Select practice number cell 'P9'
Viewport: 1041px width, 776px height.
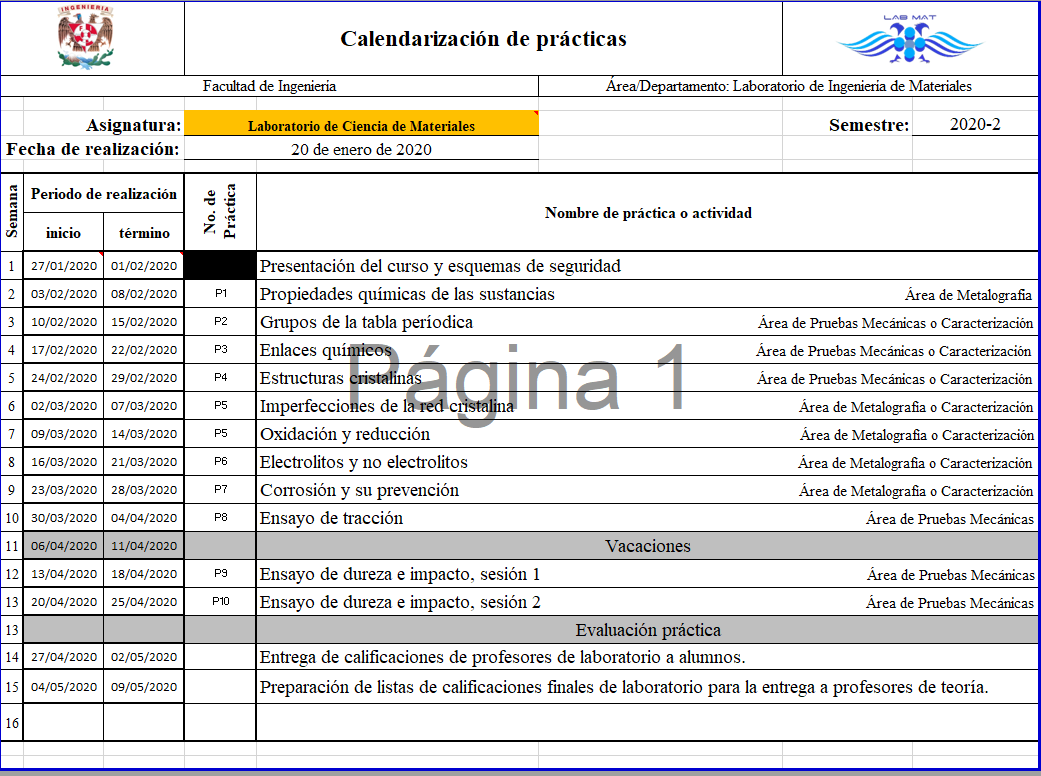220,573
